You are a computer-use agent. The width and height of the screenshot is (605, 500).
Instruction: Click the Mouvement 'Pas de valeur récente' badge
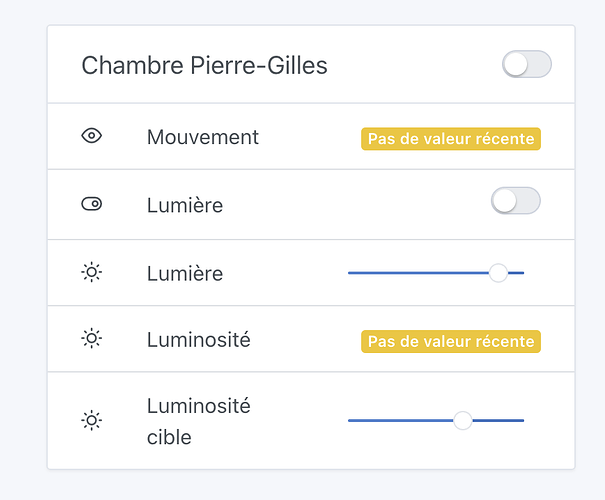point(450,139)
